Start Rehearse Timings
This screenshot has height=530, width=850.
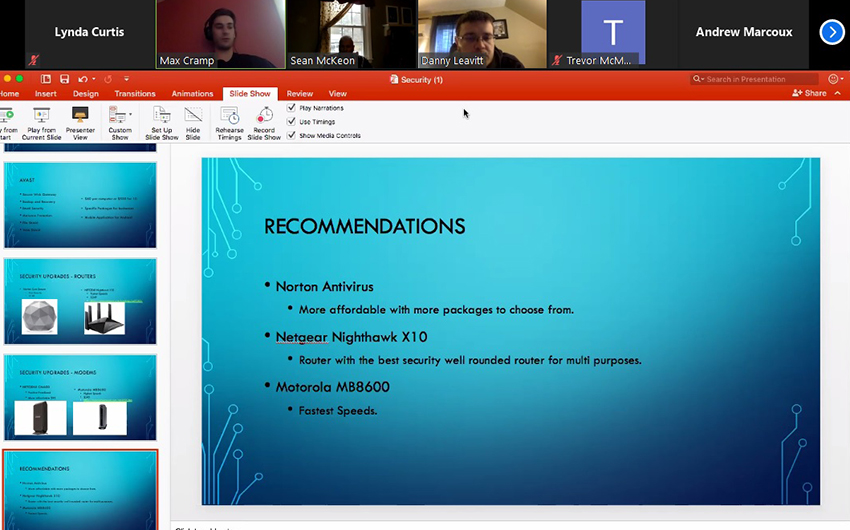229,123
